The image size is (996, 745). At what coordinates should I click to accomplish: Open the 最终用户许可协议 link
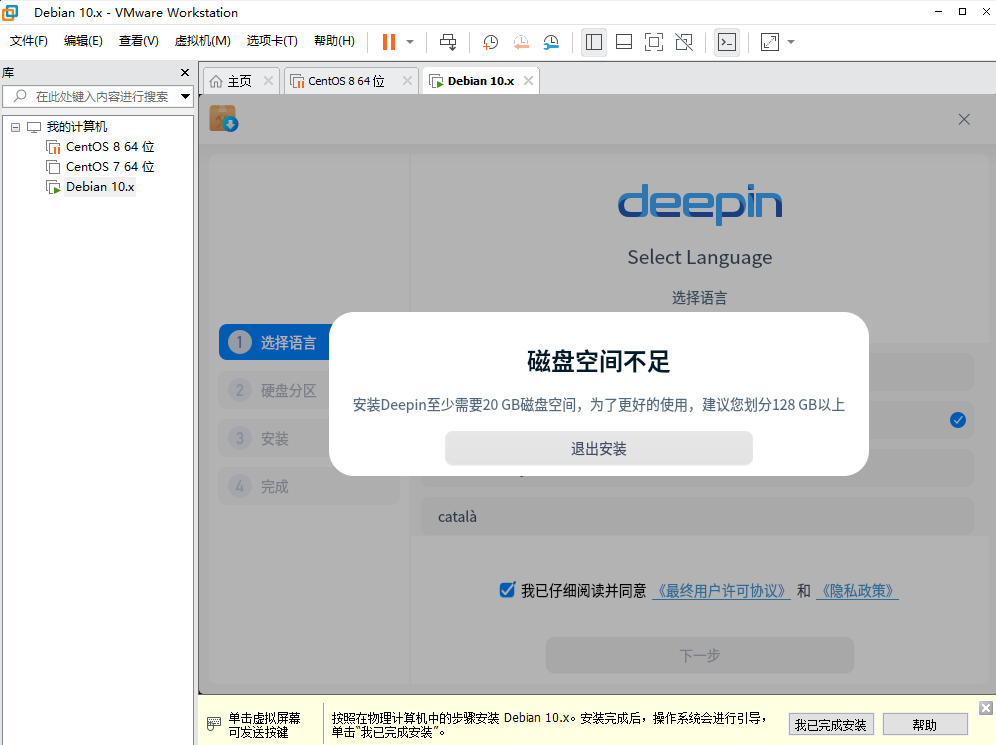[x=720, y=591]
